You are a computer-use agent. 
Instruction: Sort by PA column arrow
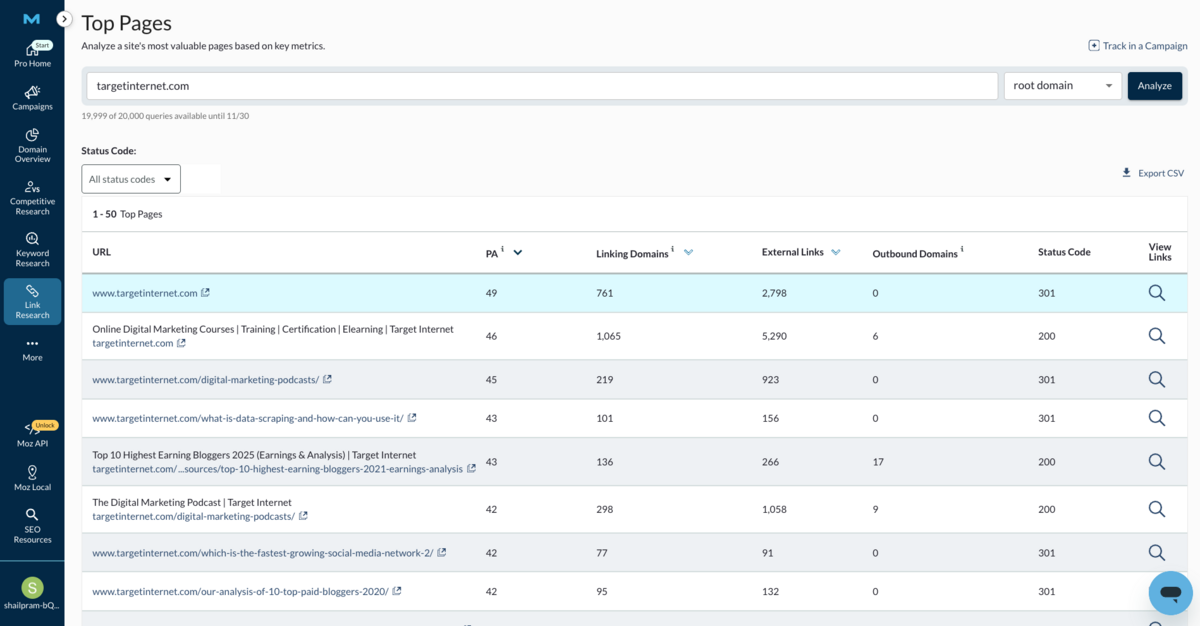[518, 253]
